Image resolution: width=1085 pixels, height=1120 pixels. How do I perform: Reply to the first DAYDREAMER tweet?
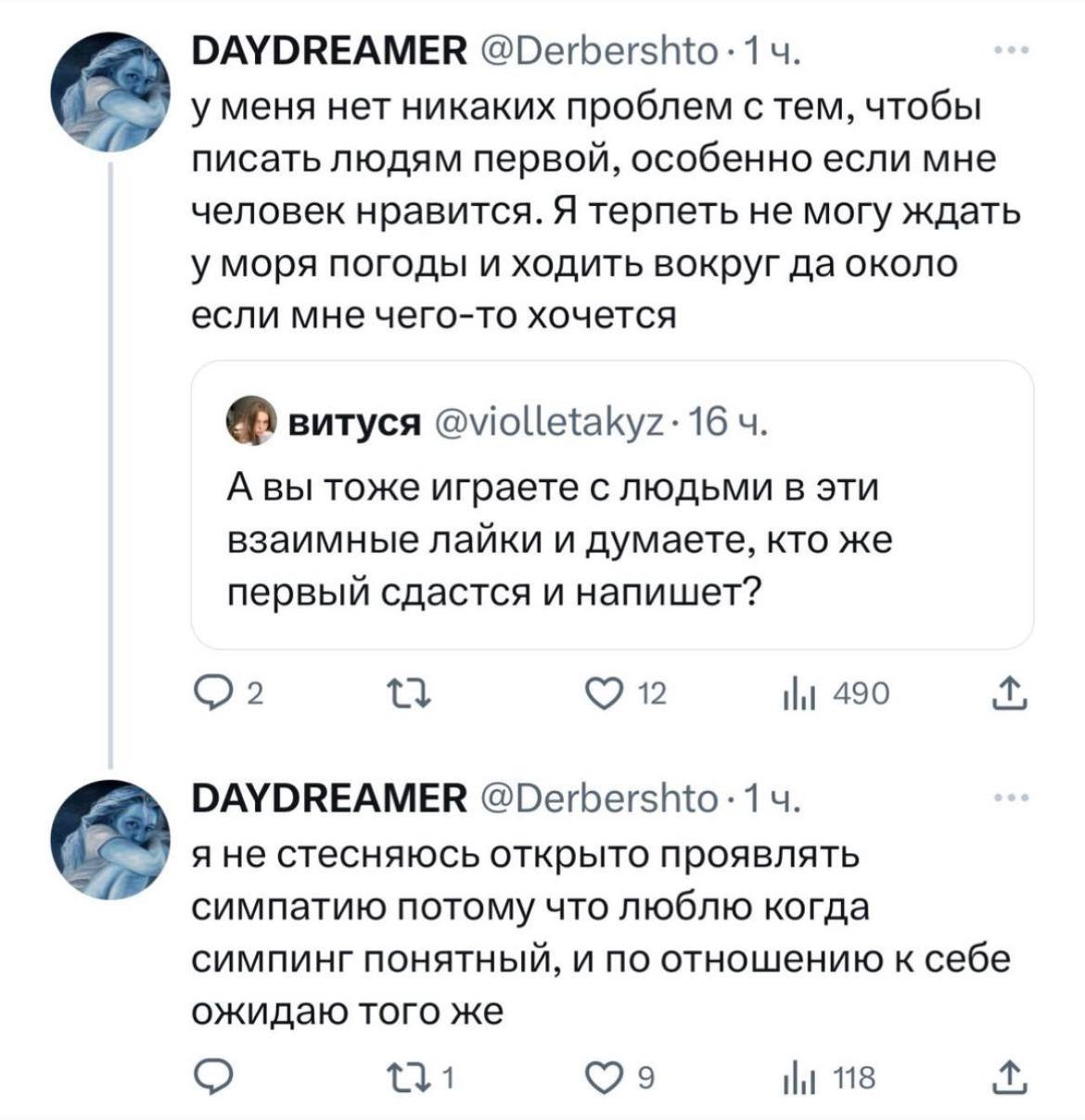[210, 693]
